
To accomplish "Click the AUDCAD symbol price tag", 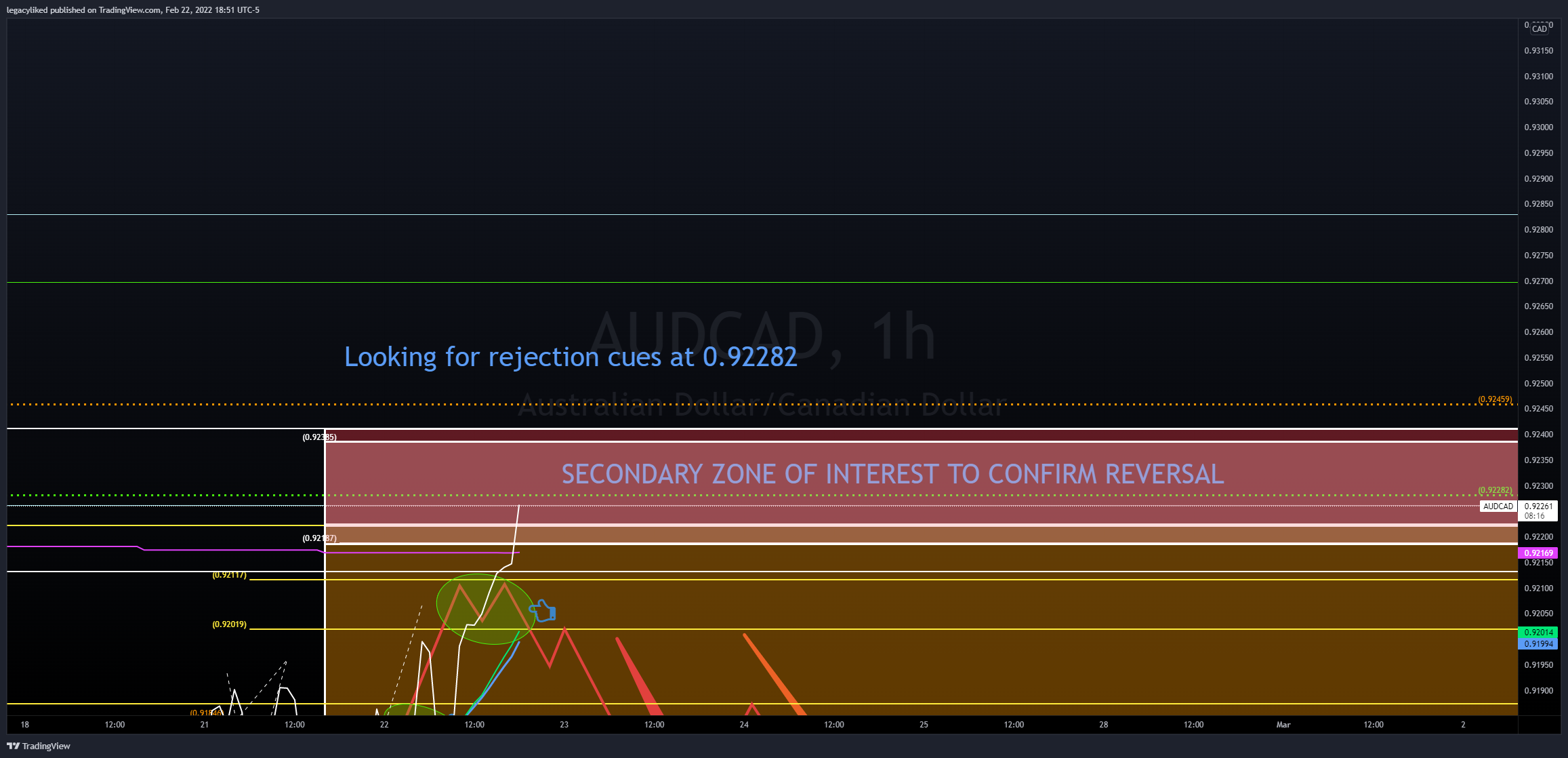I will point(1498,506).
